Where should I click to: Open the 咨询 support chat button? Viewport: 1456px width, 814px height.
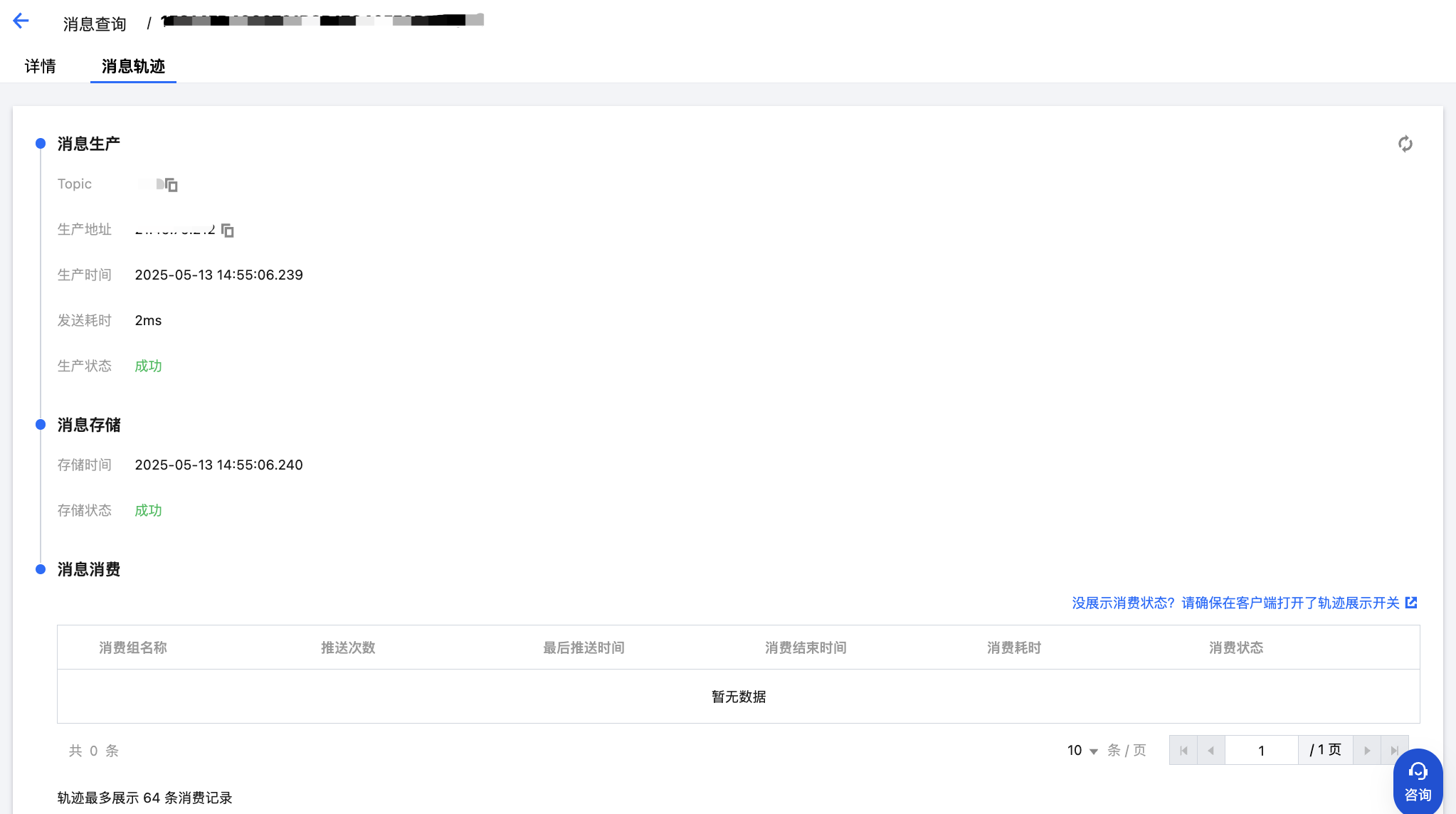point(1418,781)
